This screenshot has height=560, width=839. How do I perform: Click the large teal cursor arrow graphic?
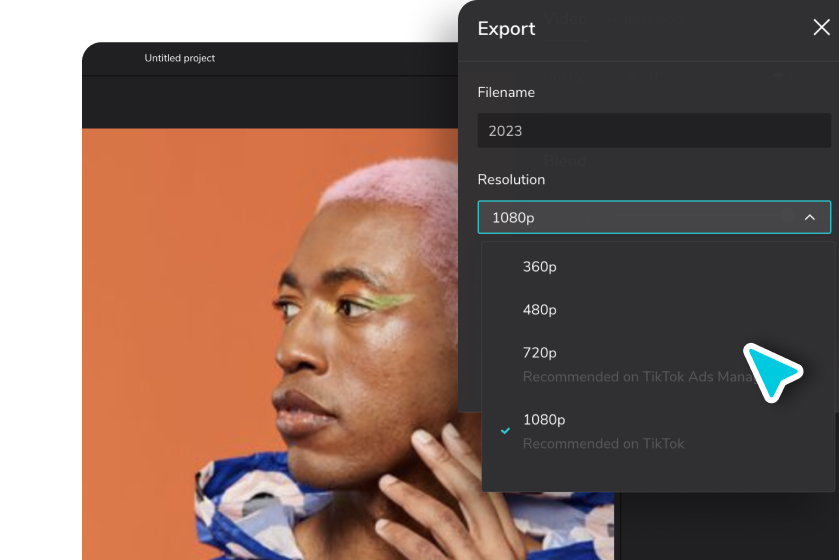point(770,372)
